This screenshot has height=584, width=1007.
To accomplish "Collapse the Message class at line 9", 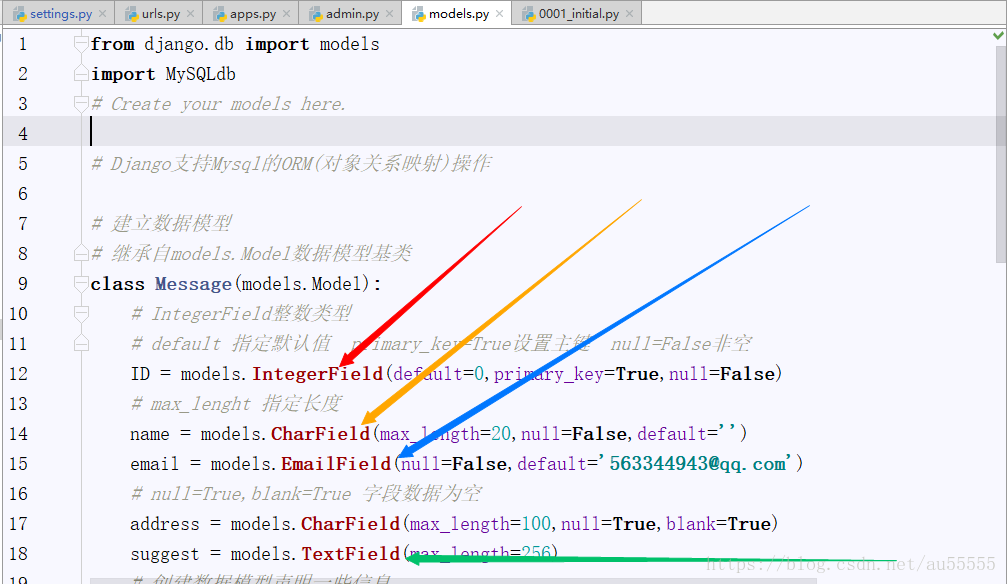I will (x=81, y=283).
